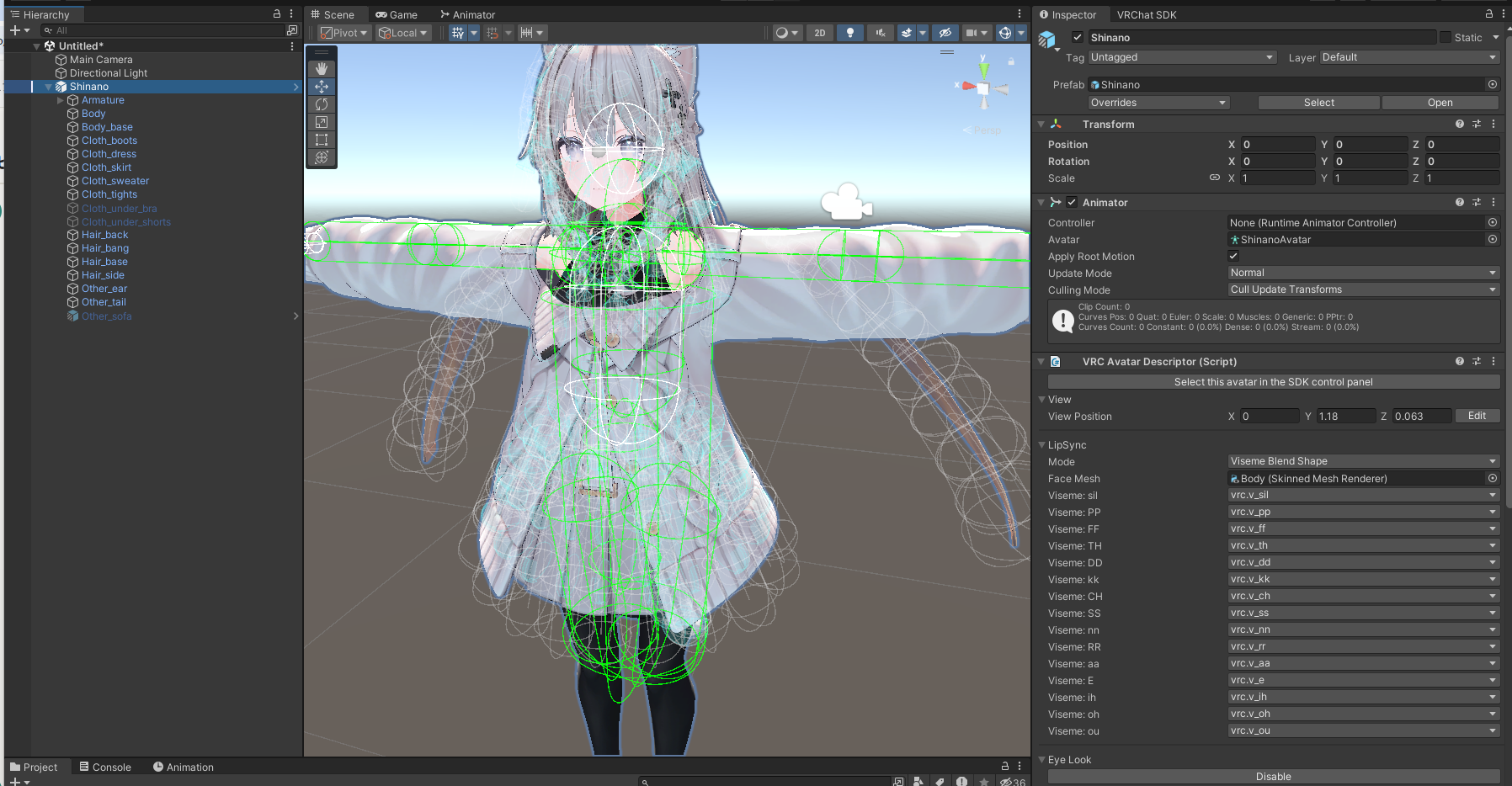
Task: Switch to the Game tab
Action: (397, 14)
